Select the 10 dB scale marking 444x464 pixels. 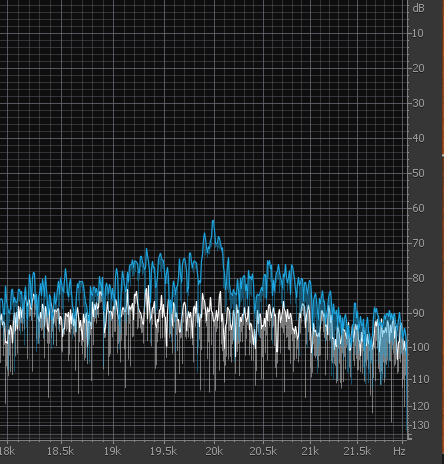(x=418, y=33)
